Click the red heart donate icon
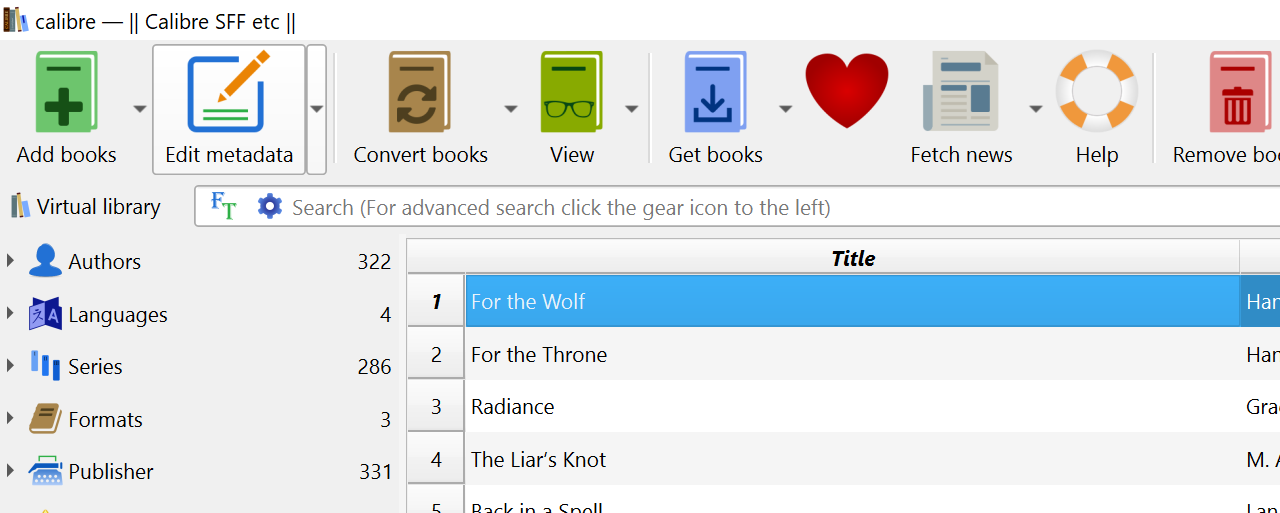1280x513 pixels. point(847,91)
